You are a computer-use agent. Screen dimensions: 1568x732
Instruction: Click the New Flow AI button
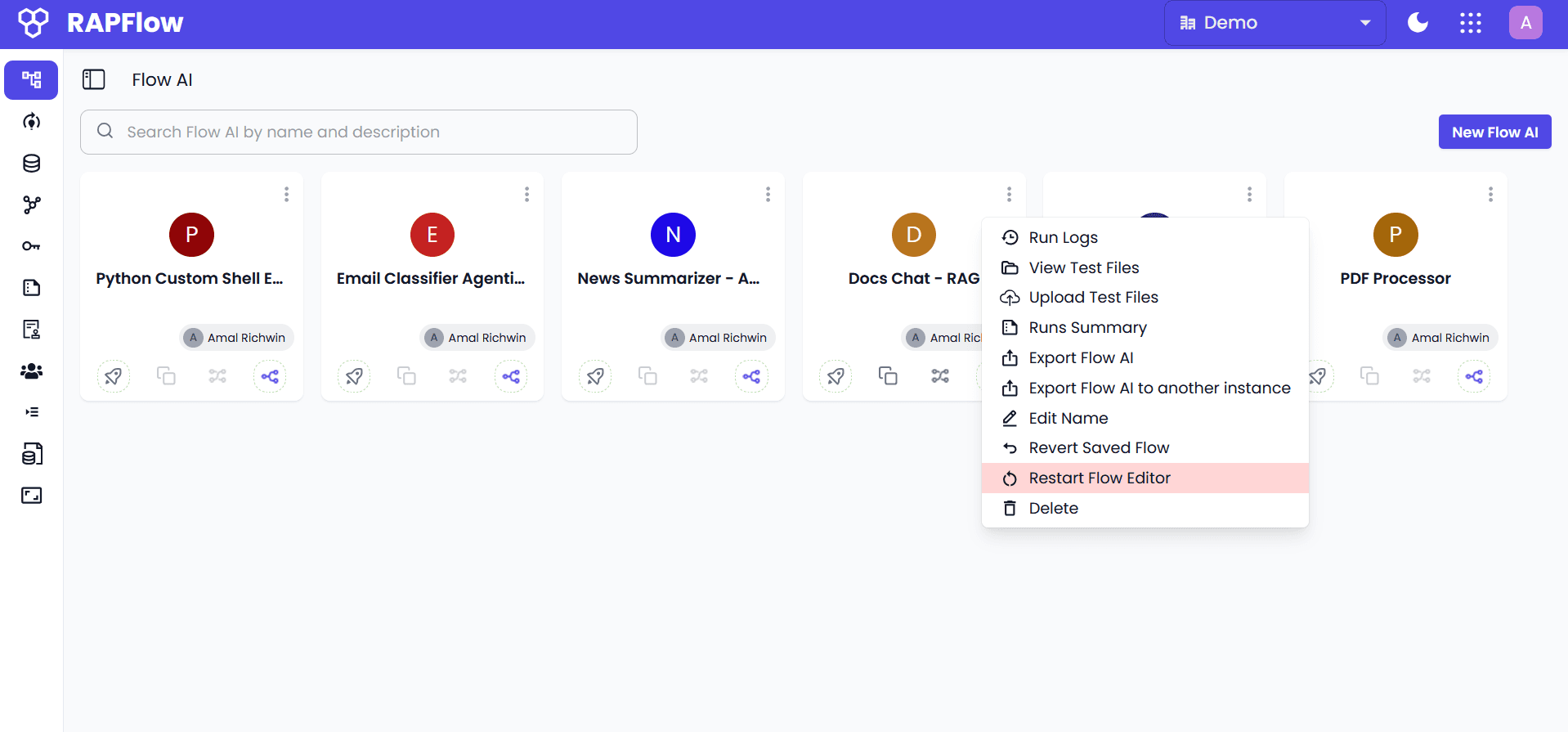[1494, 132]
